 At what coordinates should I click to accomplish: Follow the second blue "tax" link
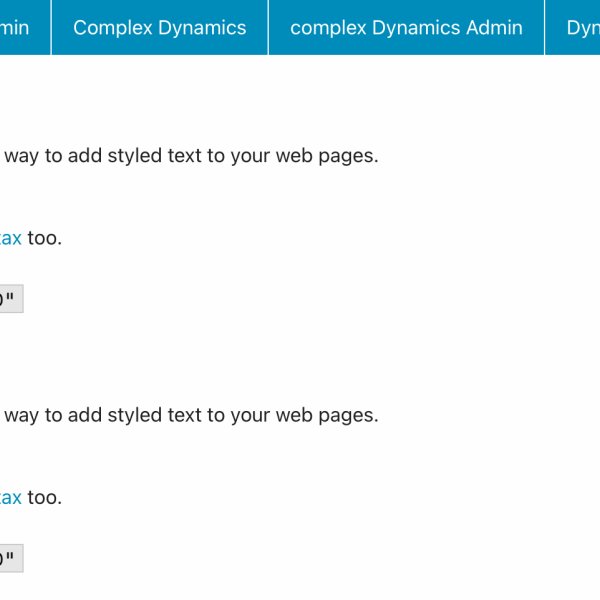click(x=10, y=497)
